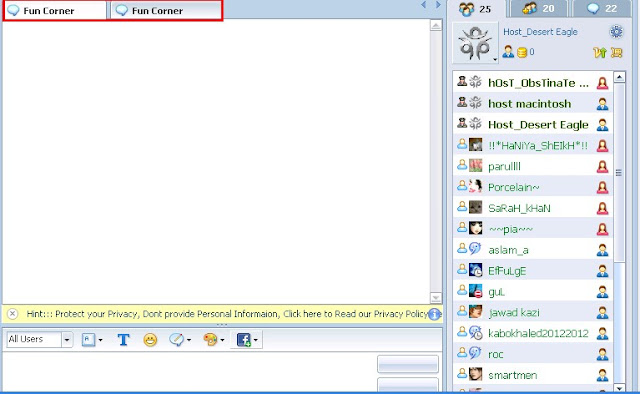Image resolution: width=640 pixels, height=394 pixels.
Task: Select user SaRaH_kHaN in list
Action: (533, 208)
